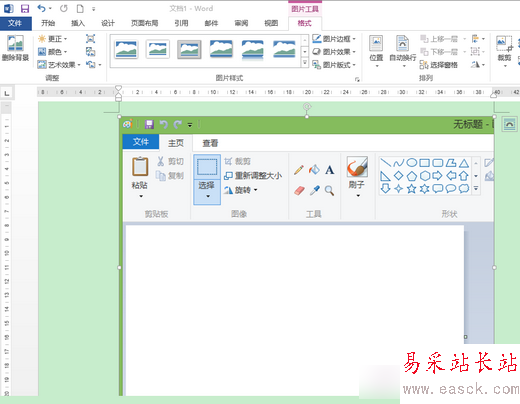Click the color picker eyedropper in the Paint screenshot
Screen dimensions: 520x404
[315, 190]
